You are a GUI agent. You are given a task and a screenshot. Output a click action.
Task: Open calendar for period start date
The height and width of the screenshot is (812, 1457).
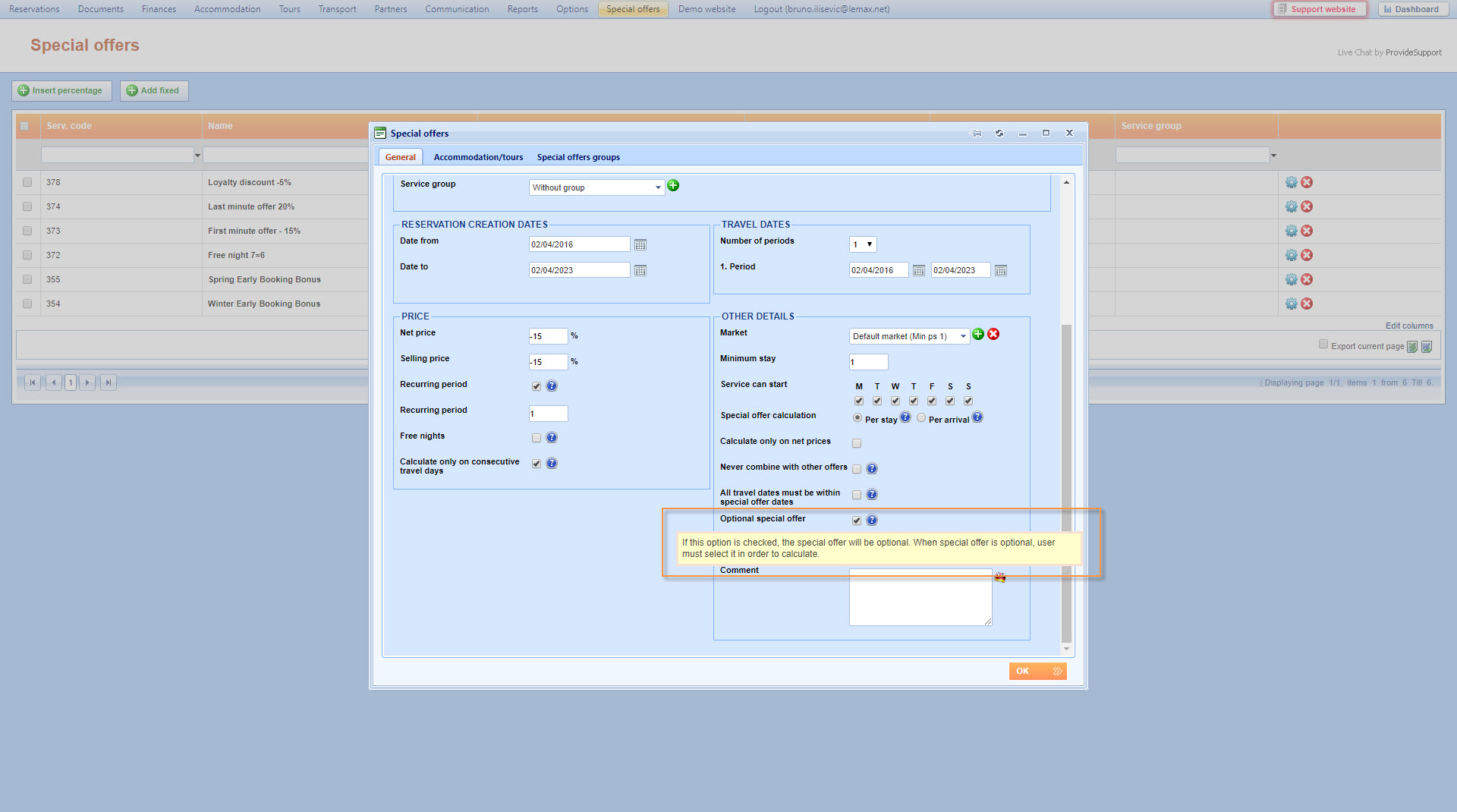[918, 270]
